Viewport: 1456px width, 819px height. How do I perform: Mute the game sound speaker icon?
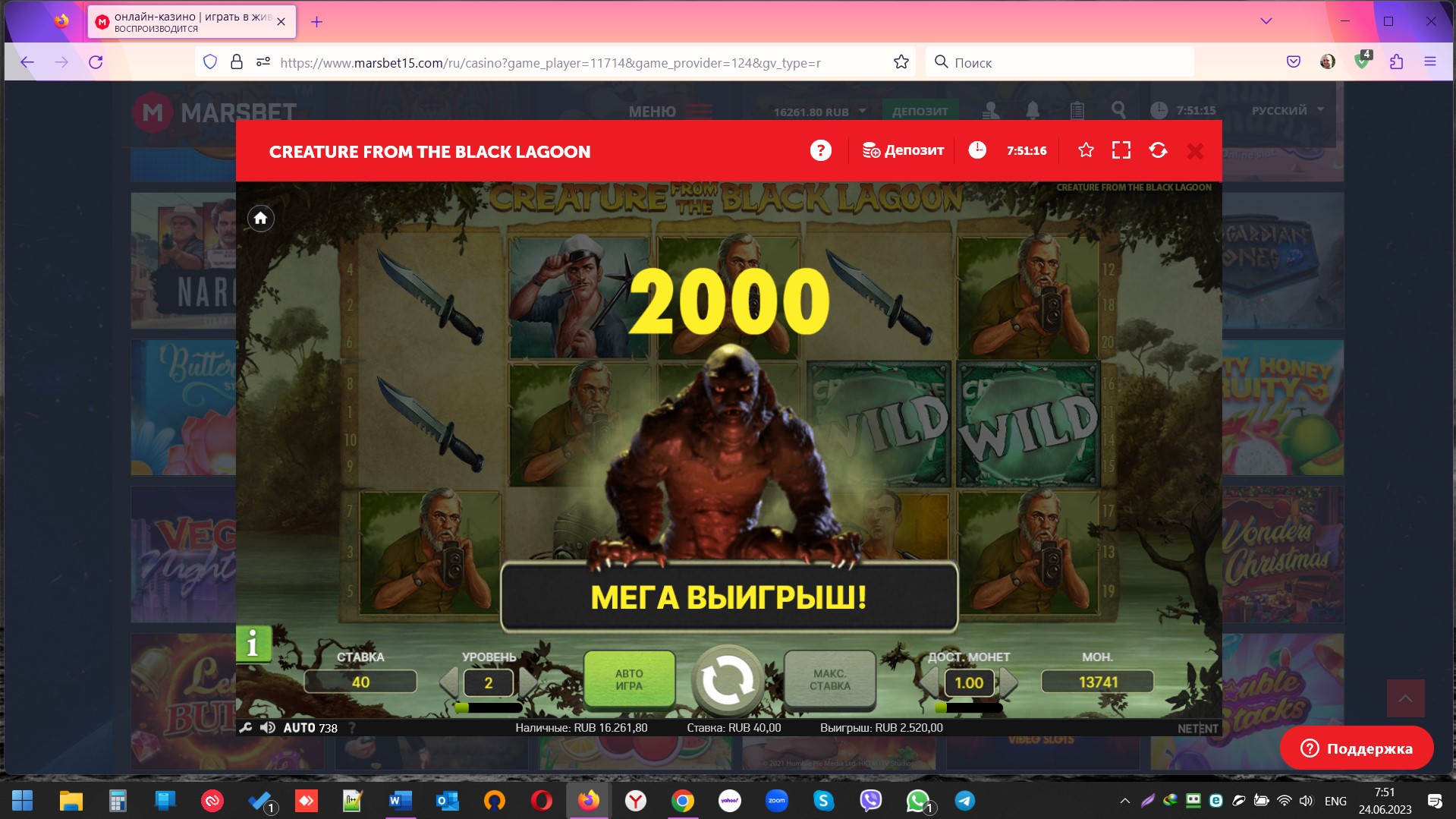tap(267, 727)
